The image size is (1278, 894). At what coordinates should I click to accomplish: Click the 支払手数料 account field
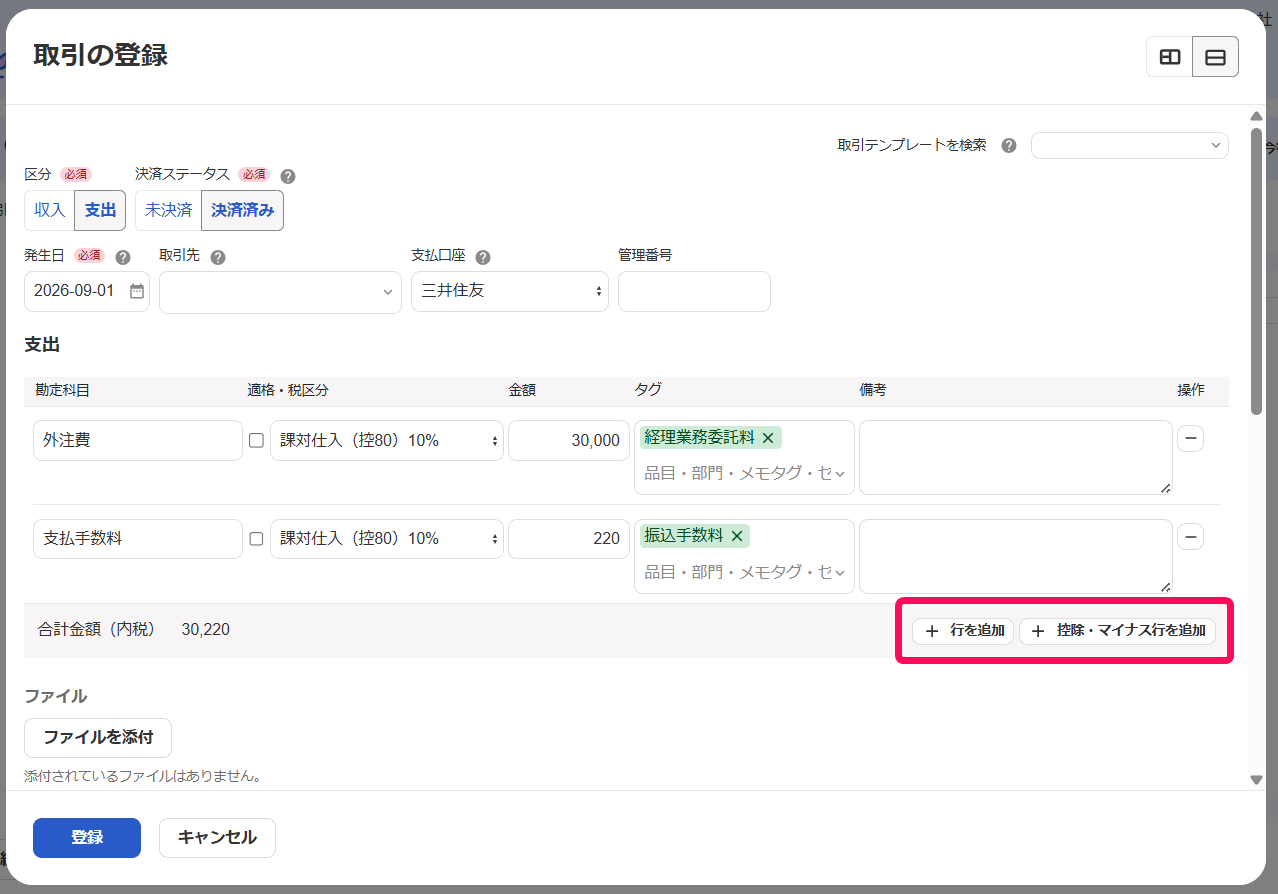(138, 538)
